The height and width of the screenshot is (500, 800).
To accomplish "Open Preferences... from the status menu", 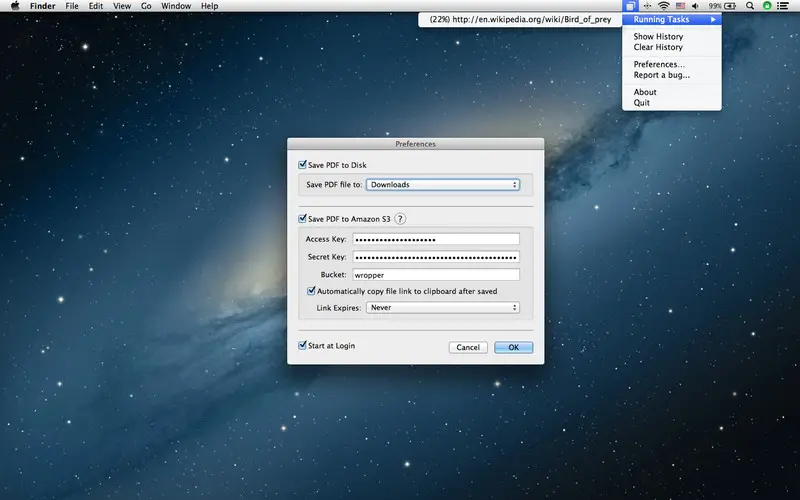I will tap(659, 64).
